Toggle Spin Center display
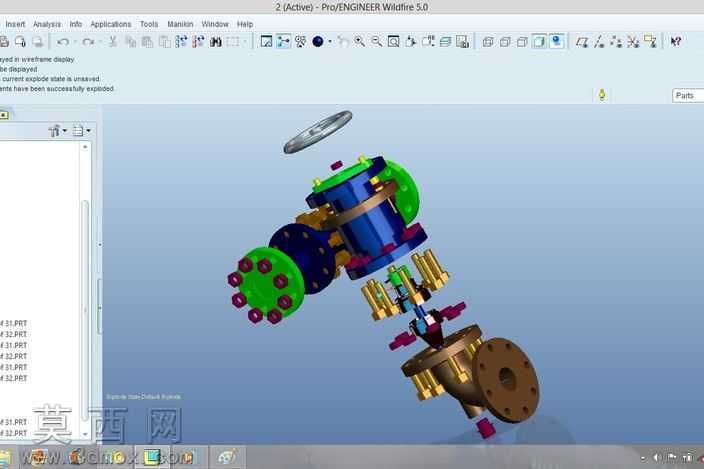Screen dimensions: 704x469 pyautogui.click(x=283, y=42)
